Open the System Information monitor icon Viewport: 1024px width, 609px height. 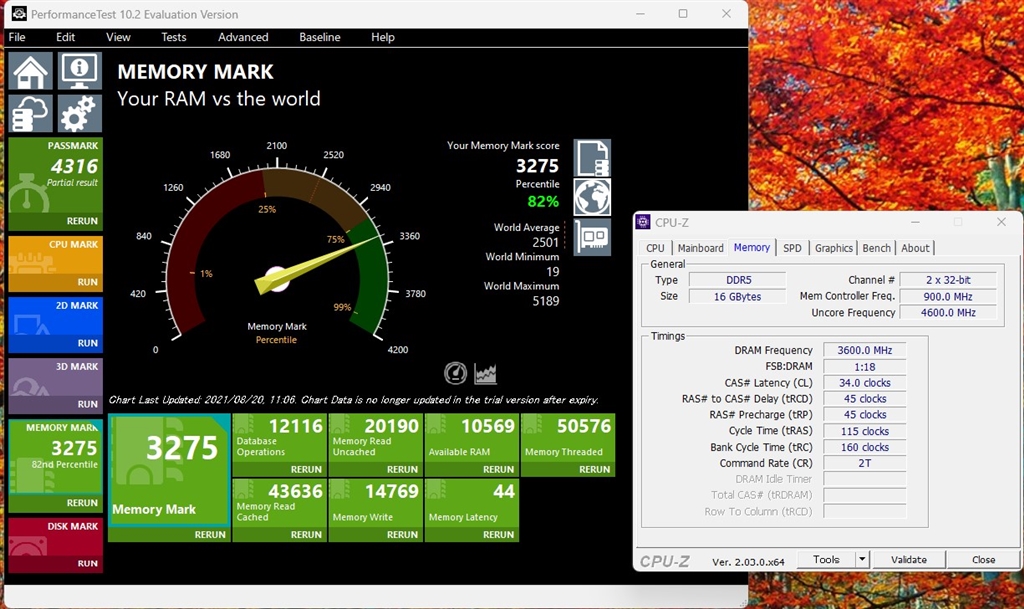(79, 72)
